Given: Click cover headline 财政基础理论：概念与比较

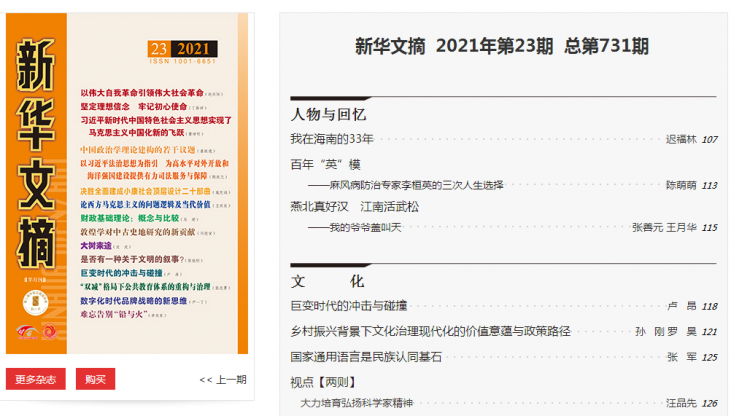Looking at the screenshot, I should tap(130, 219).
